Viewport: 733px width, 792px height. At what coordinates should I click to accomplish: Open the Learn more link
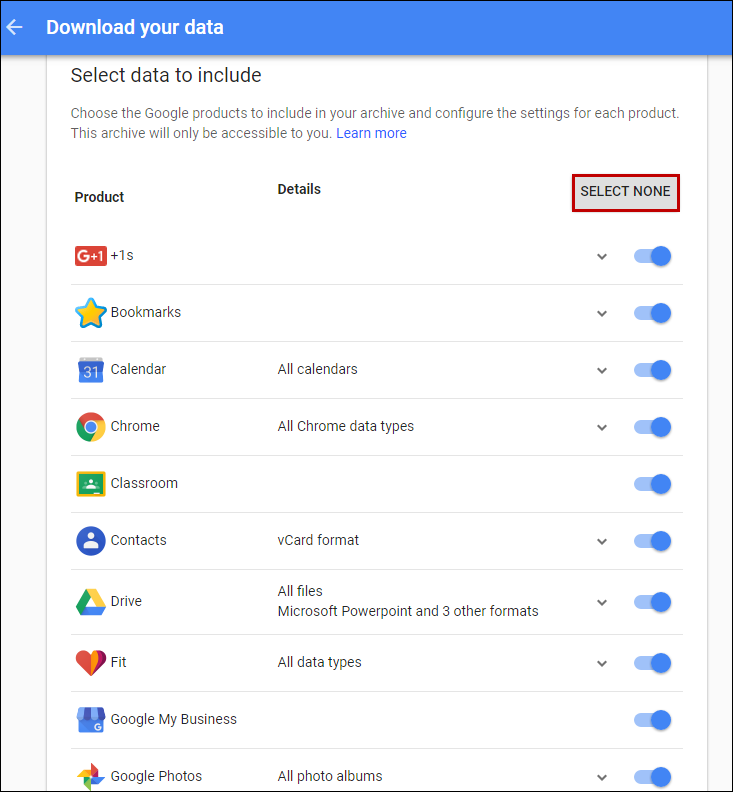371,133
